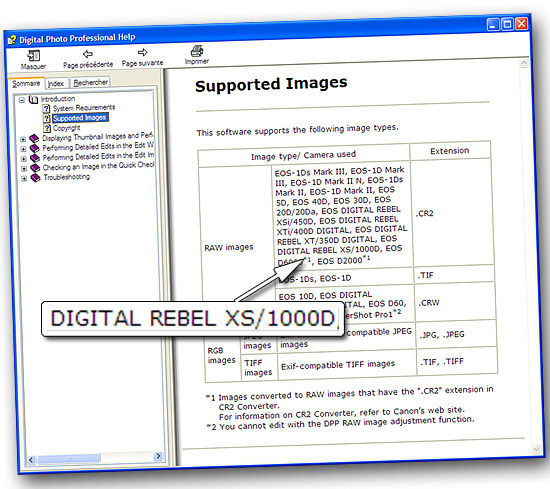The image size is (550, 489).
Task: Click book icon beside Checking an Image
Action: 35,168
